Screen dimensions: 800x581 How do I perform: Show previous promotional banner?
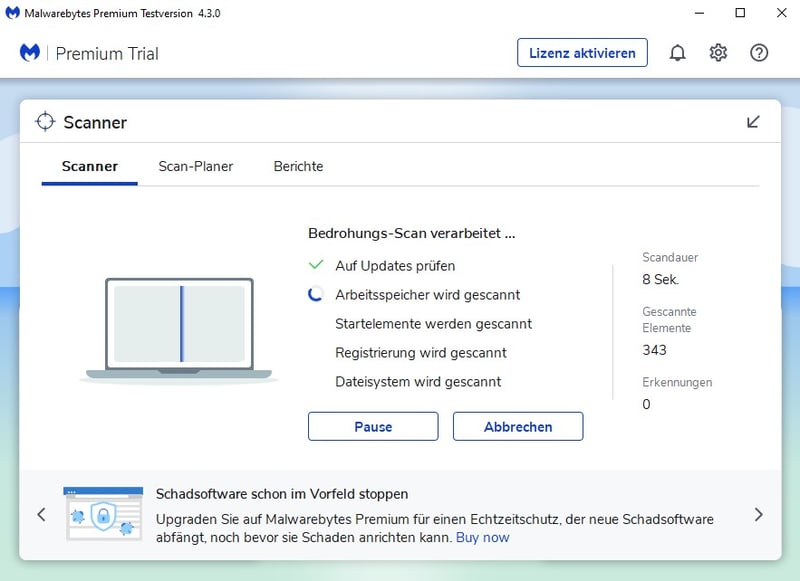click(x=41, y=514)
